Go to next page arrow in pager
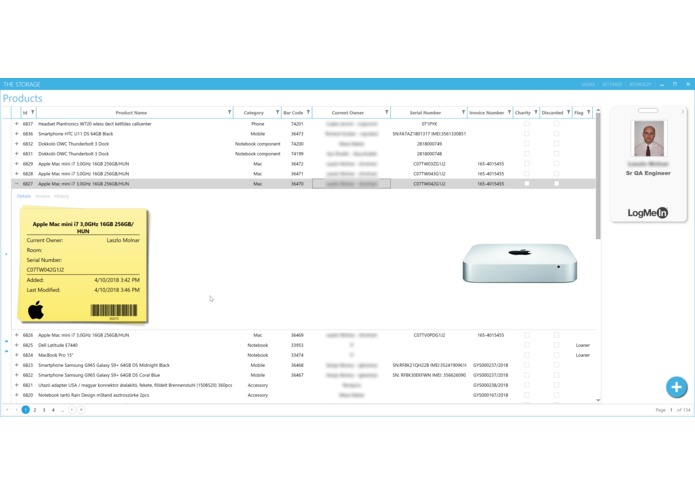Screen dimensions: 695x494 pyautogui.click(x=72, y=410)
